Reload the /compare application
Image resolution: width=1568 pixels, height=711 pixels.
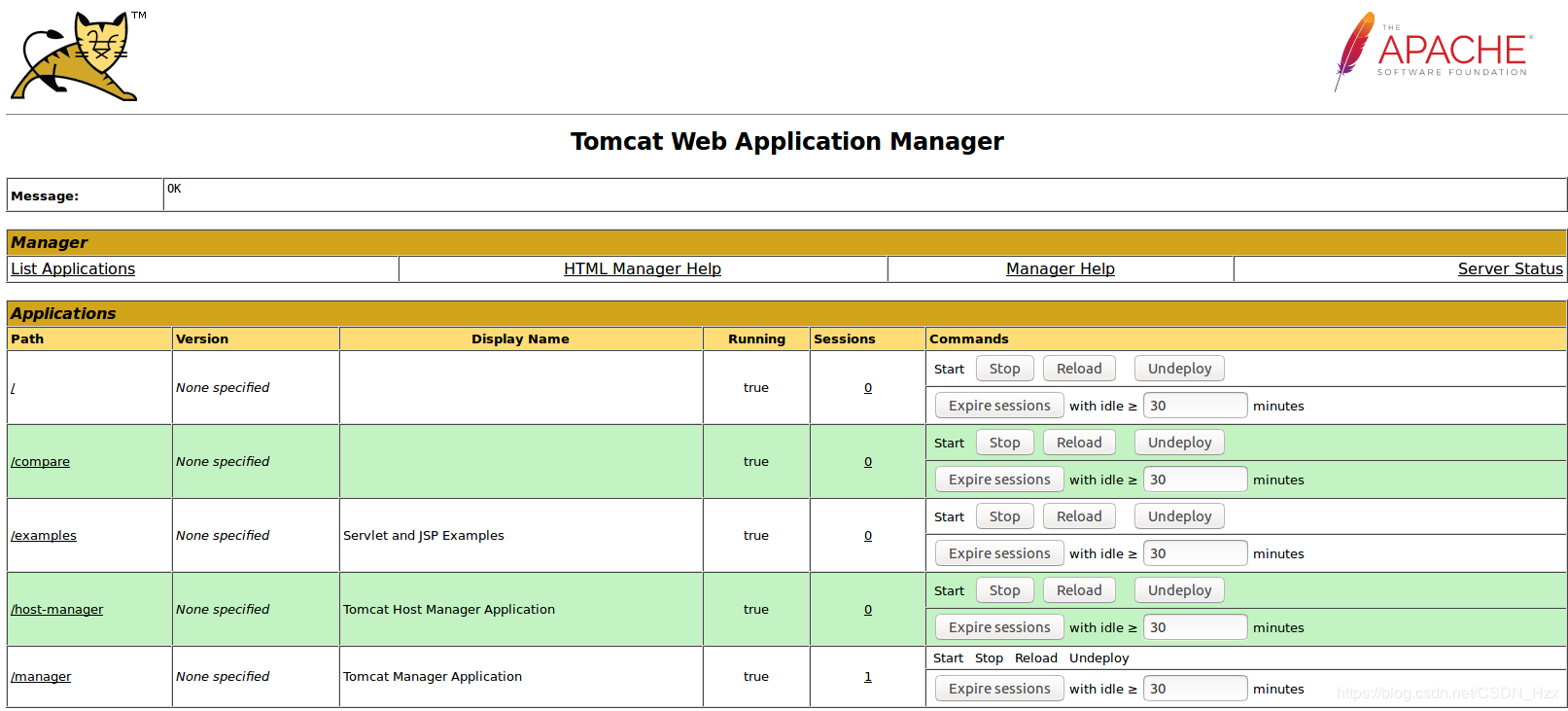tap(1079, 443)
